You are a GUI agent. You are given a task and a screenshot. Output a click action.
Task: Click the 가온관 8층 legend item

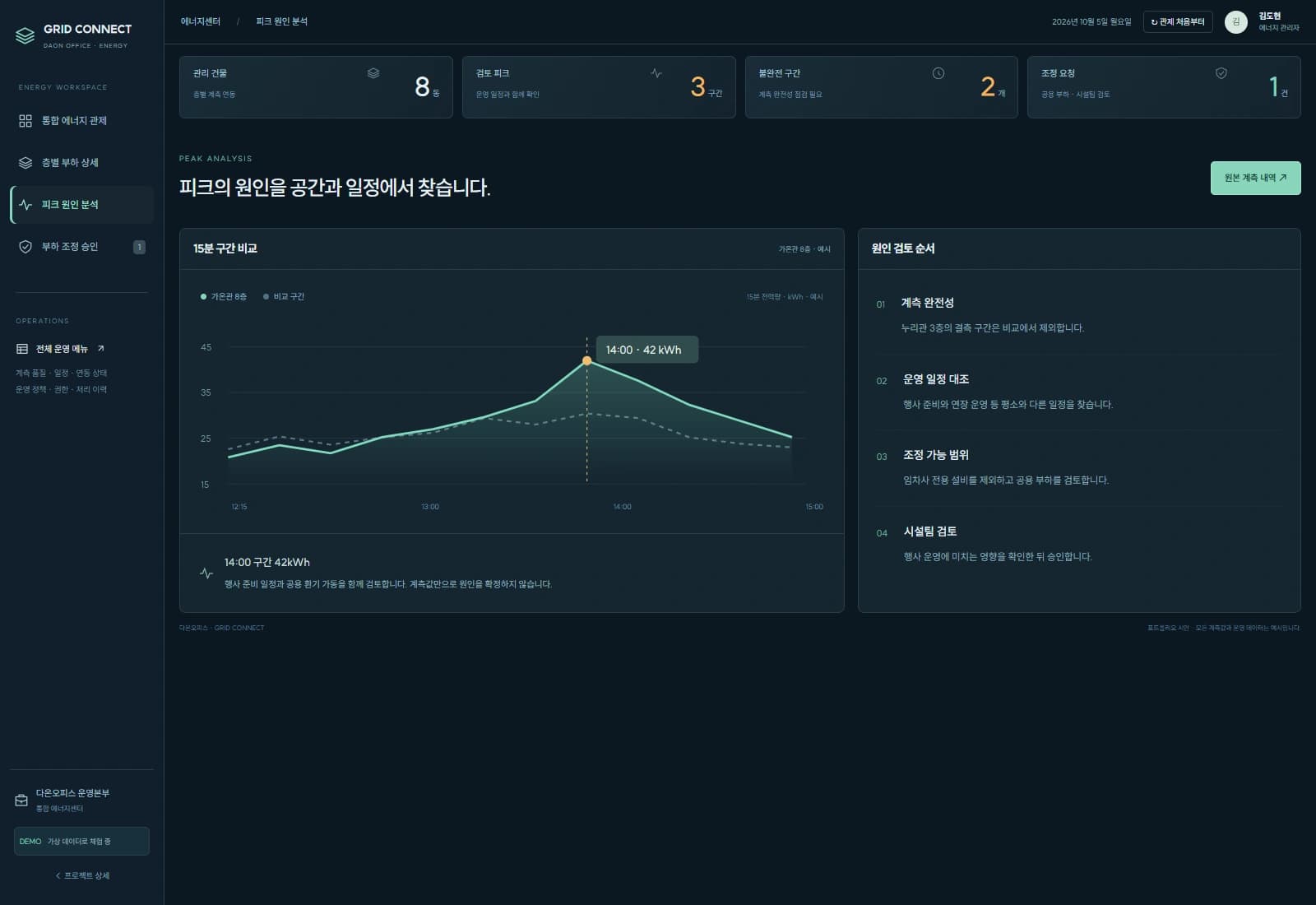[224, 296]
